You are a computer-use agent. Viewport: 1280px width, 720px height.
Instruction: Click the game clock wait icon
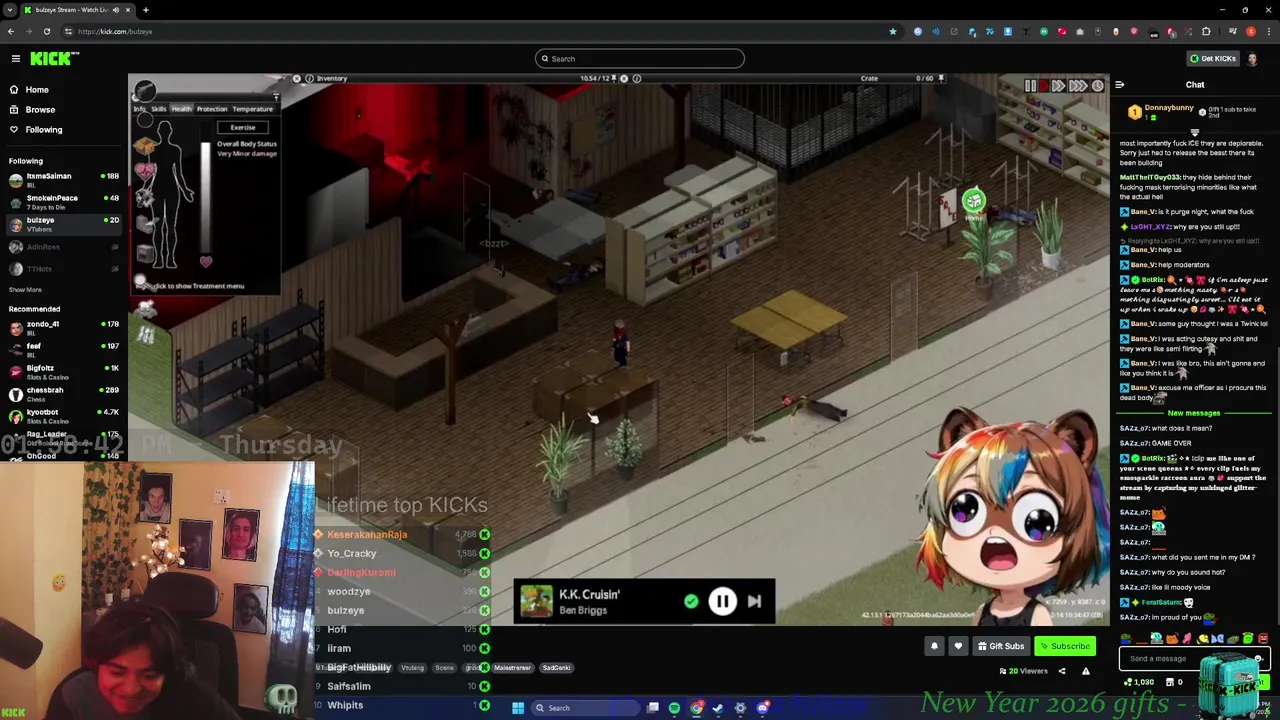(1098, 86)
